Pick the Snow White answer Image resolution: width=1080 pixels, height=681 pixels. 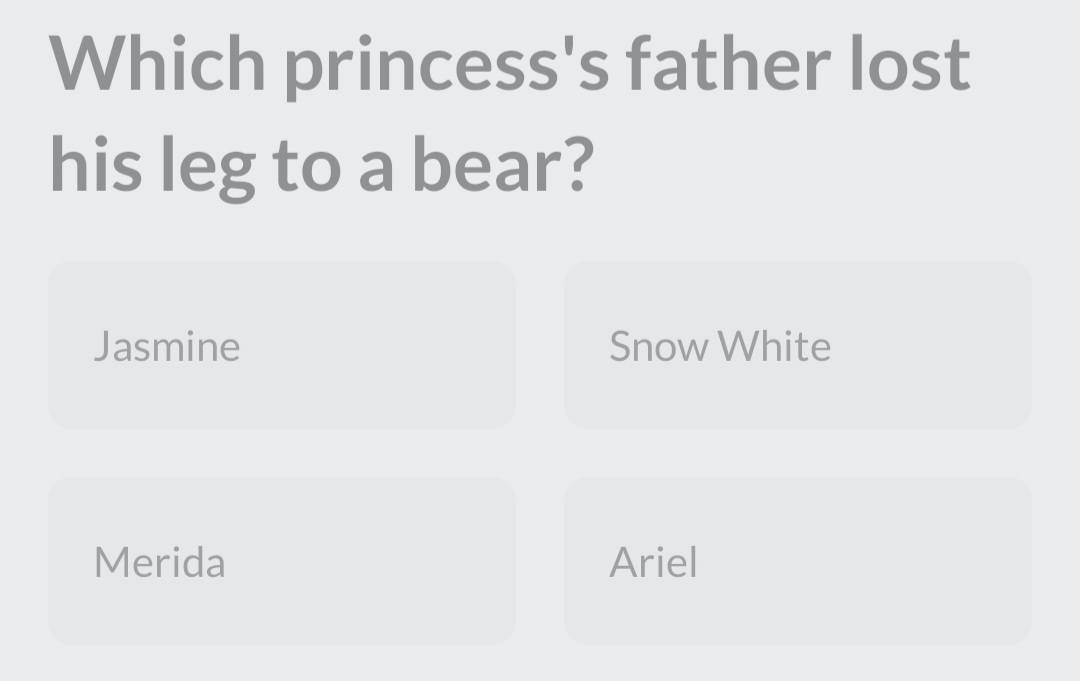click(x=798, y=345)
